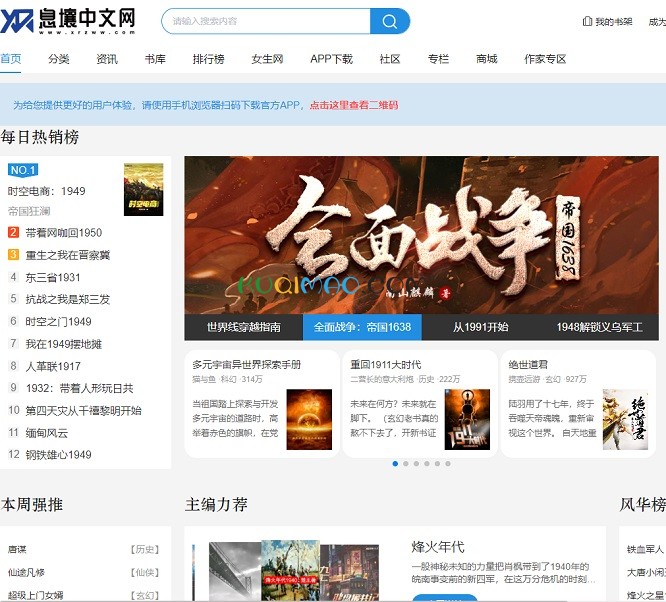Select the 全面战争：帝国1638 banner tab

[x=362, y=327]
